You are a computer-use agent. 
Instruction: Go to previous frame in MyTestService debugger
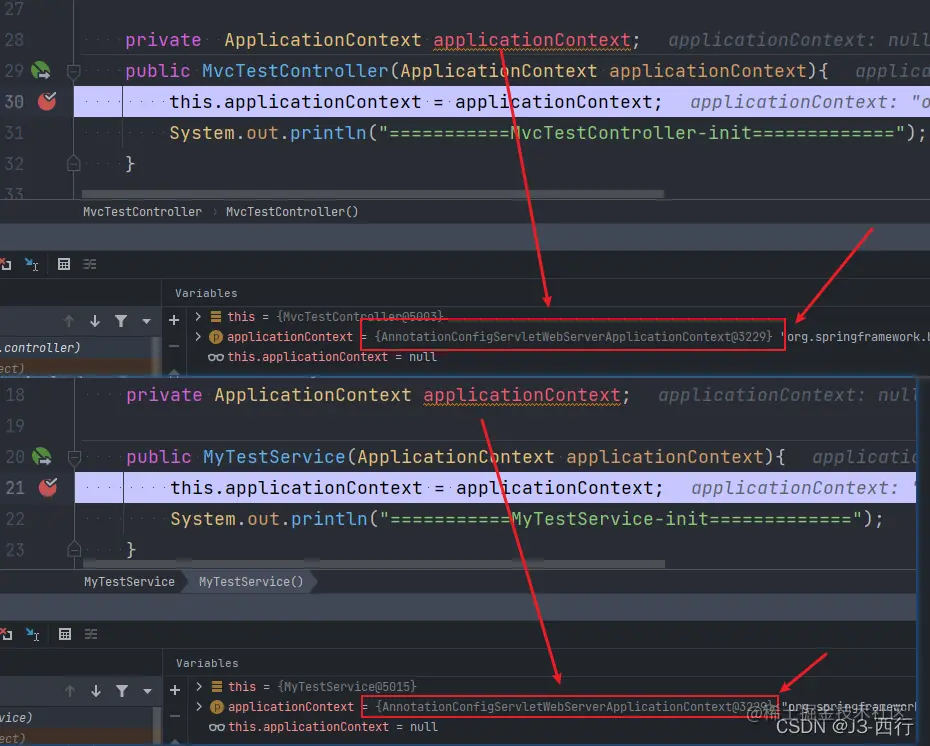click(x=70, y=691)
